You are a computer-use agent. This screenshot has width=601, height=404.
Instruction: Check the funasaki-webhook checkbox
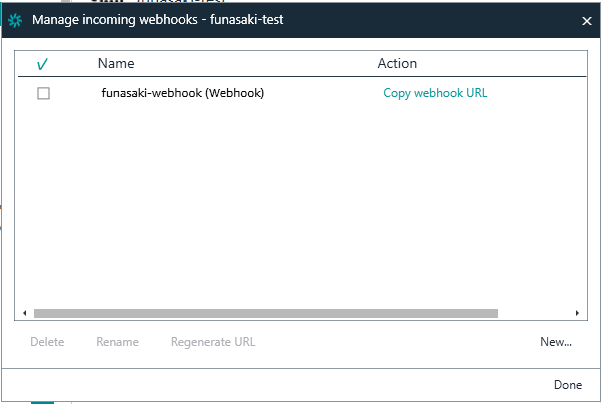pyautogui.click(x=43, y=93)
